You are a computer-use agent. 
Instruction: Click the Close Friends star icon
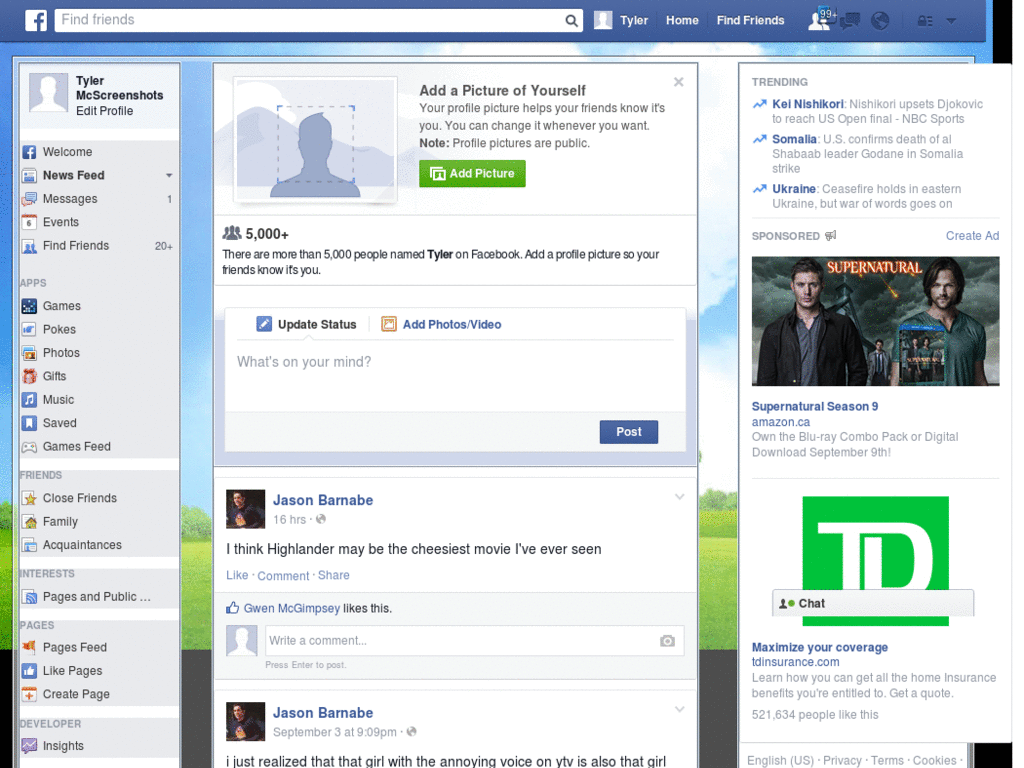click(29, 499)
